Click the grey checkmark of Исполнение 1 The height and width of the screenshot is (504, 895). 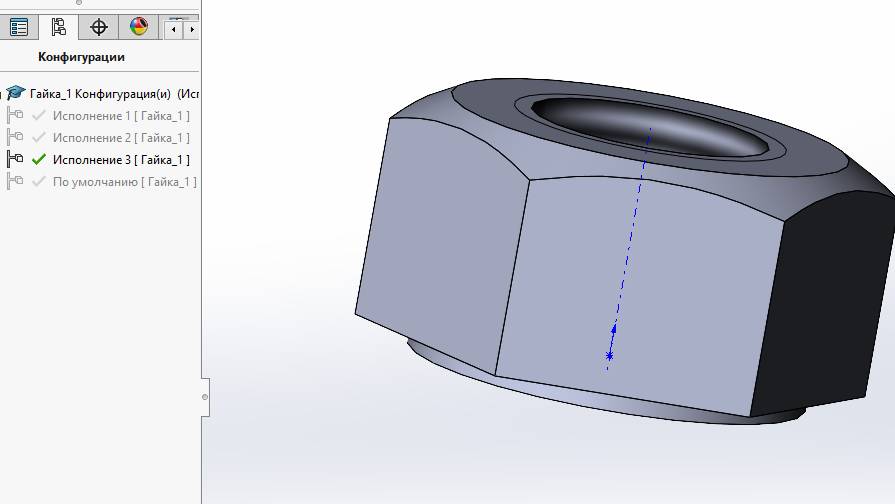click(39, 116)
